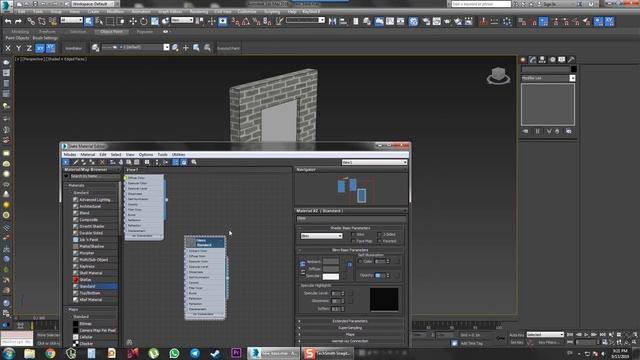Constrain to X axis button

pyautogui.click(x=8, y=48)
